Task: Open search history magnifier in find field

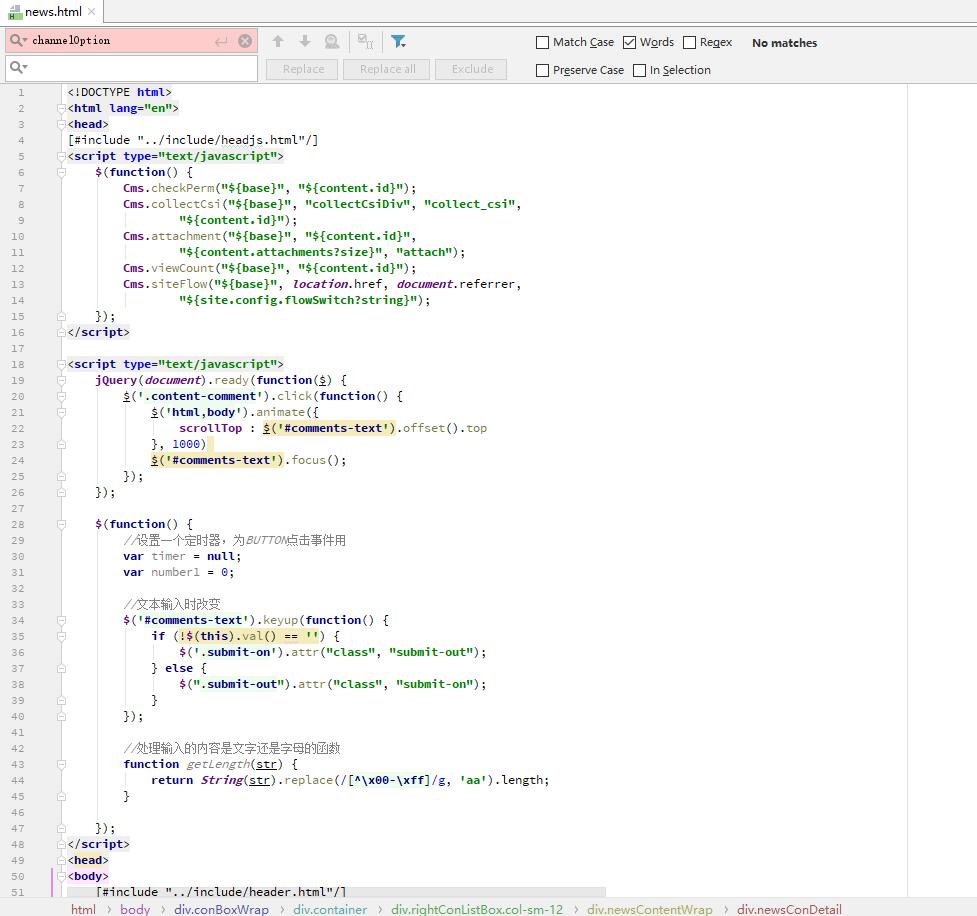Action: 18,41
